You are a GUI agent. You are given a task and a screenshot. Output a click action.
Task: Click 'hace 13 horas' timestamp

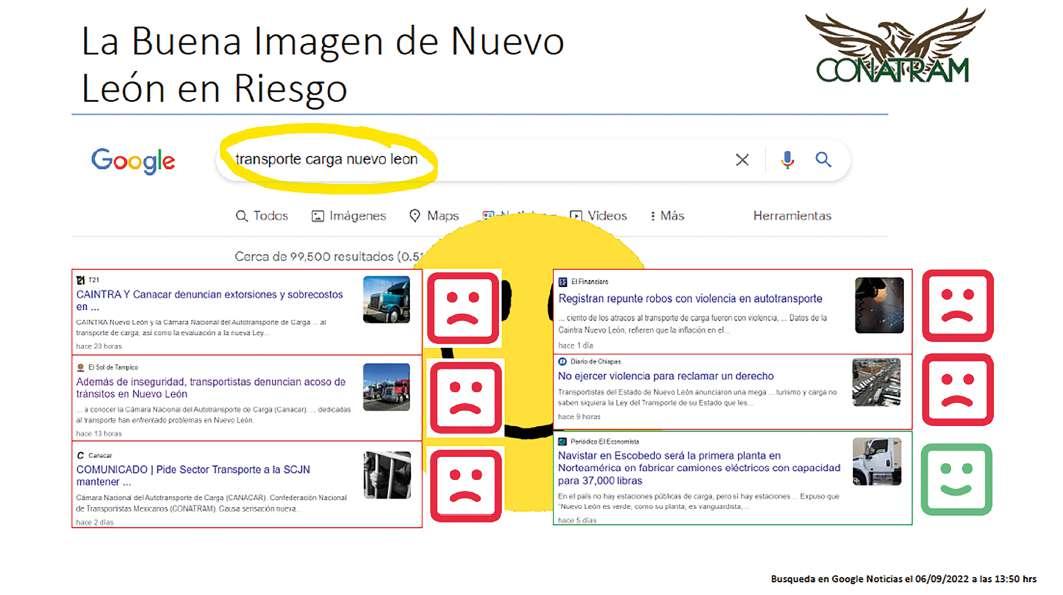coord(99,434)
